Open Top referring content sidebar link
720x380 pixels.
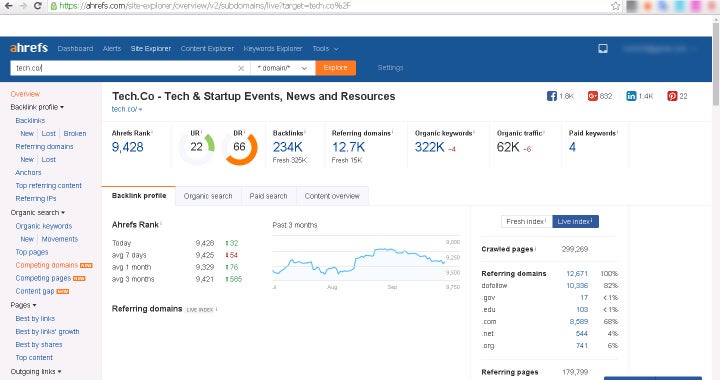[x=48, y=185]
